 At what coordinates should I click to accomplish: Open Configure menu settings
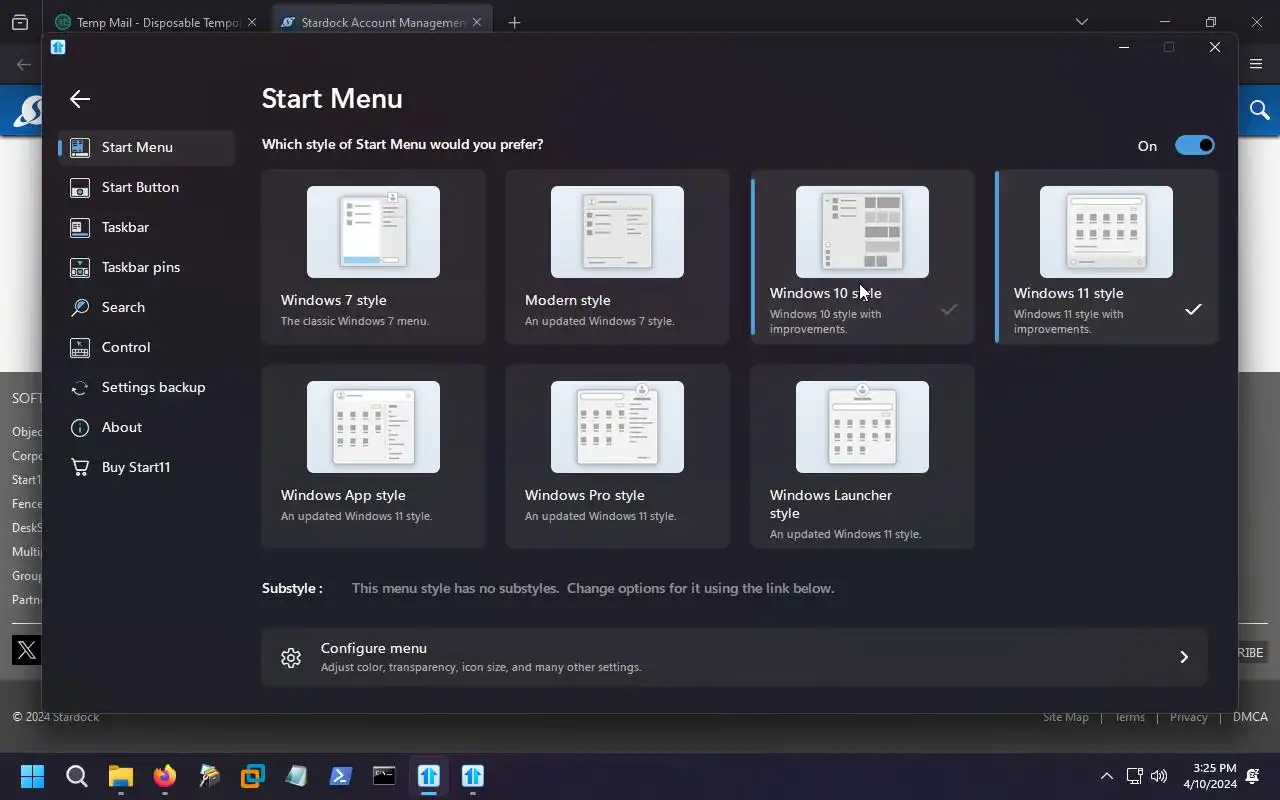(x=734, y=657)
